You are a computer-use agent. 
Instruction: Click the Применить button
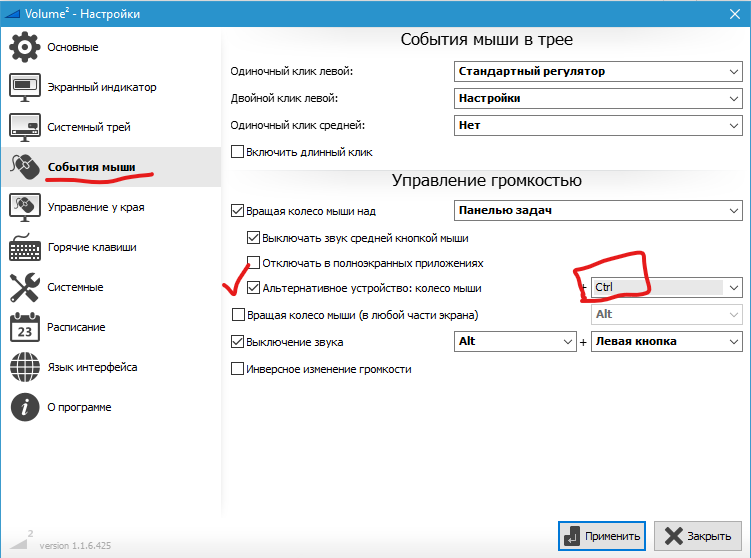click(602, 536)
